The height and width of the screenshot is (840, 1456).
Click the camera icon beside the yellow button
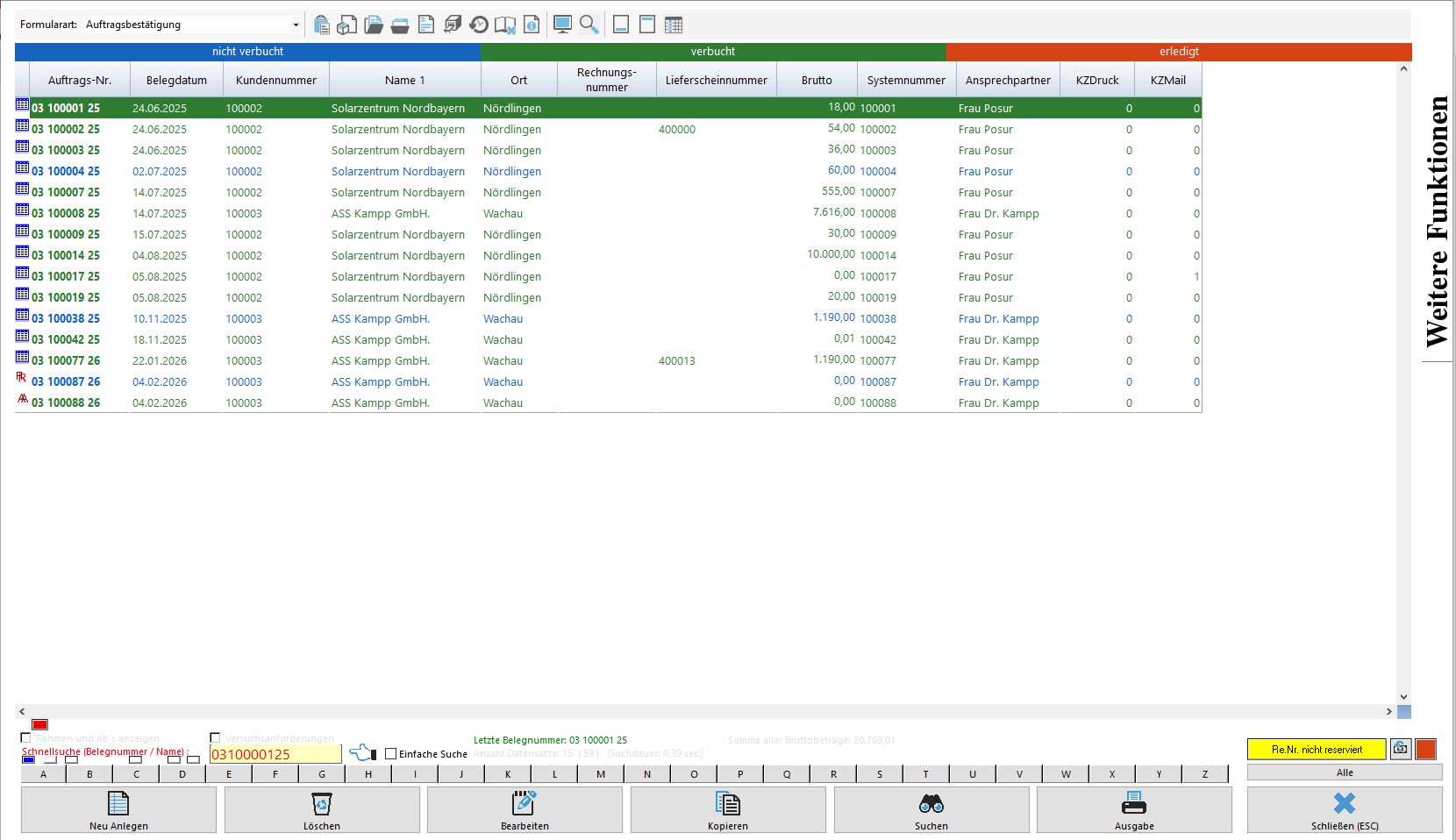click(1401, 749)
